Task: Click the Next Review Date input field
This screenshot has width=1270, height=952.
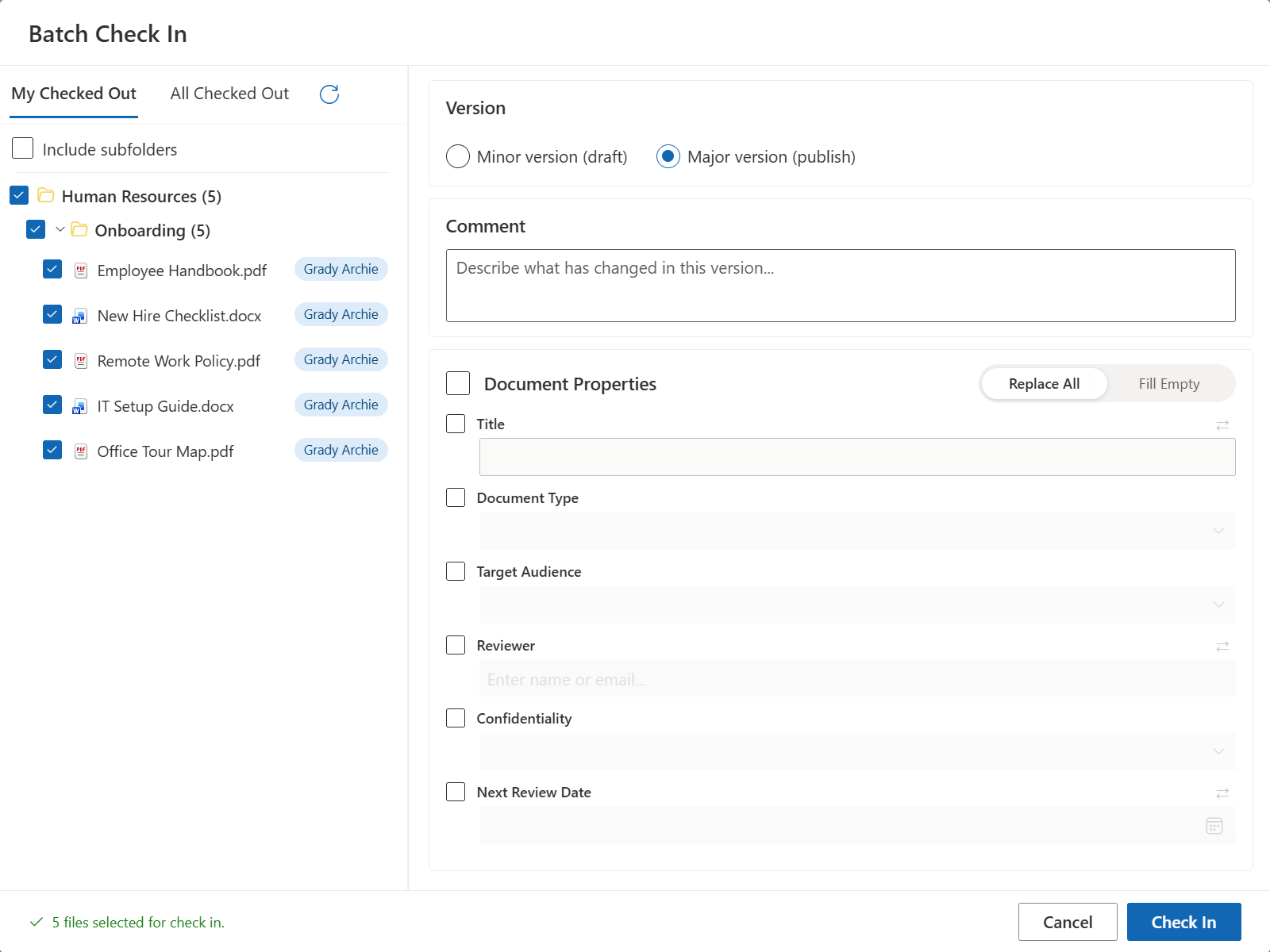Action: 857,825
